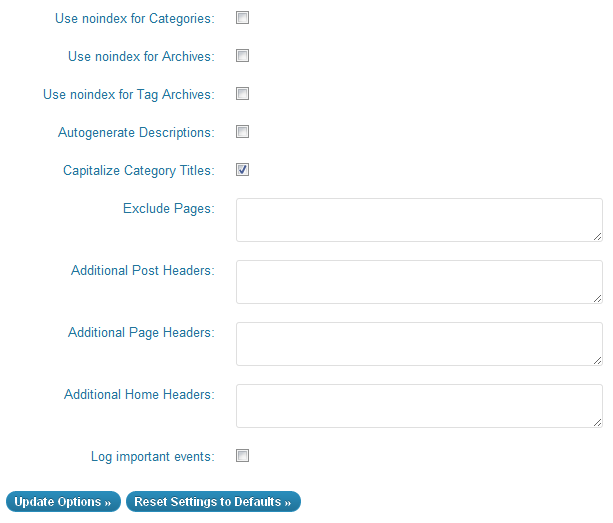613x523 pixels.
Task: Select the Additional Home Headers text area
Action: click(419, 406)
